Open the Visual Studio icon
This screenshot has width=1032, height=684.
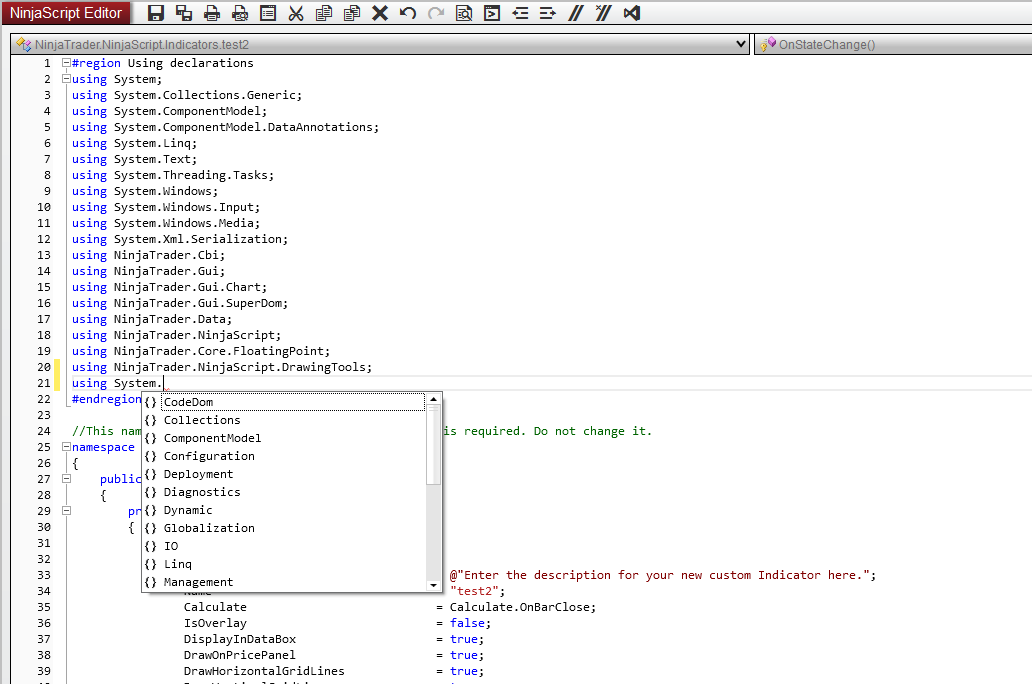click(x=632, y=13)
